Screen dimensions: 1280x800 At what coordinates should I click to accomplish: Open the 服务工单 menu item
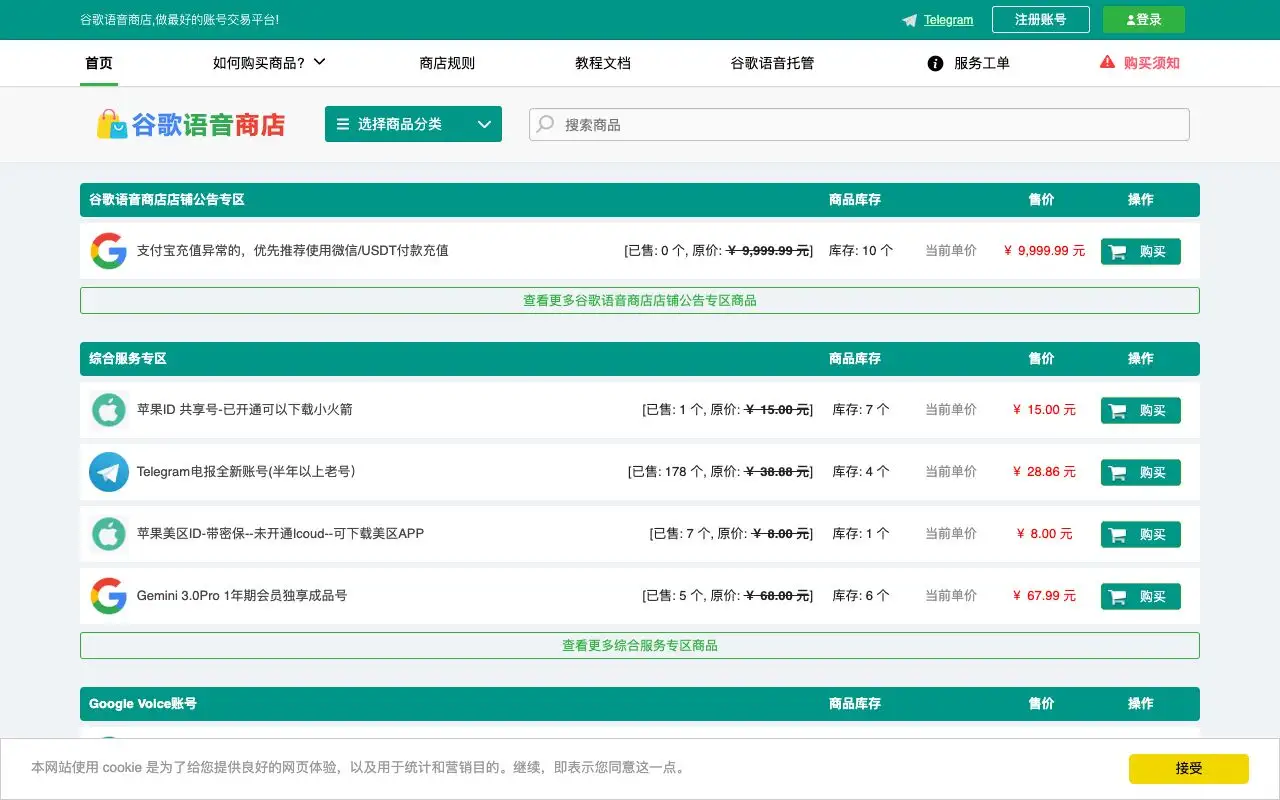point(982,63)
